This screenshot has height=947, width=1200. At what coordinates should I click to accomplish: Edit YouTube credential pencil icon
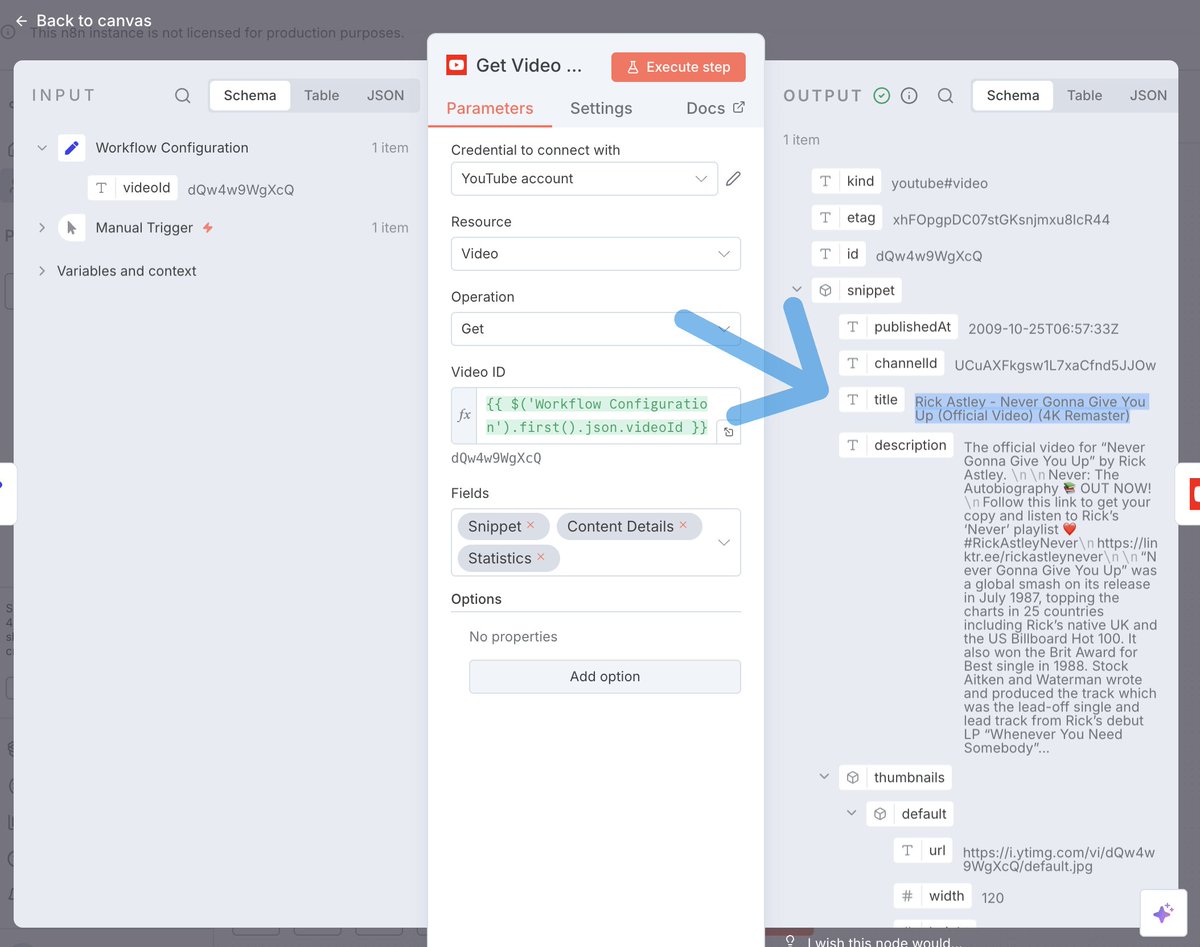click(733, 179)
